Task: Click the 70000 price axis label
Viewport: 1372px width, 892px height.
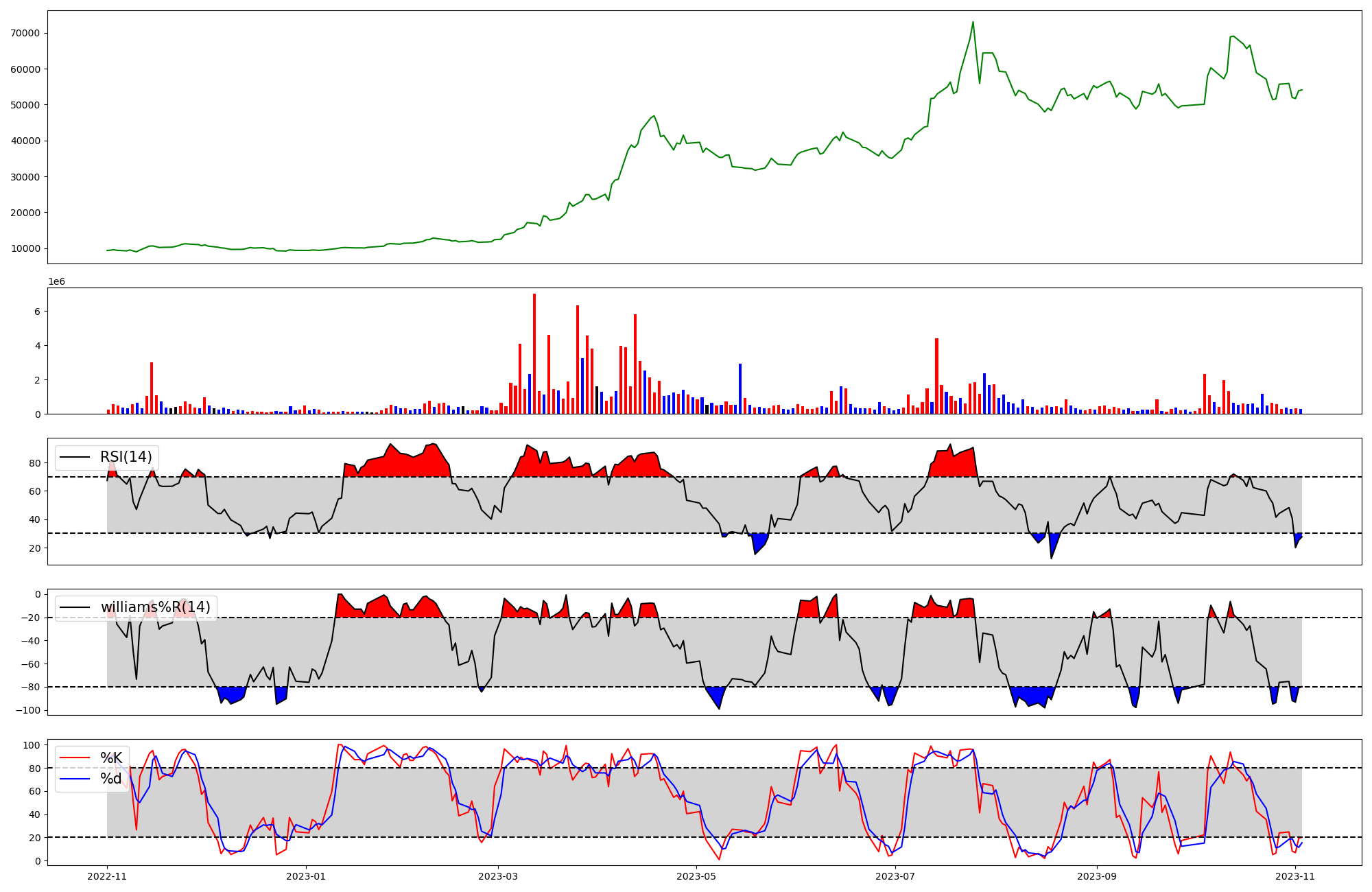Action: click(26, 33)
